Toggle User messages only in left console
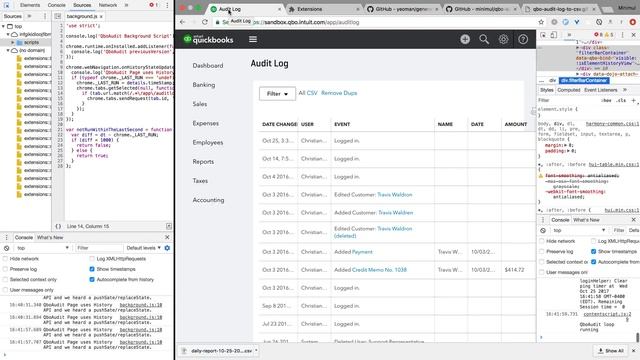Viewport: 640px width, 360px height. click(5, 290)
